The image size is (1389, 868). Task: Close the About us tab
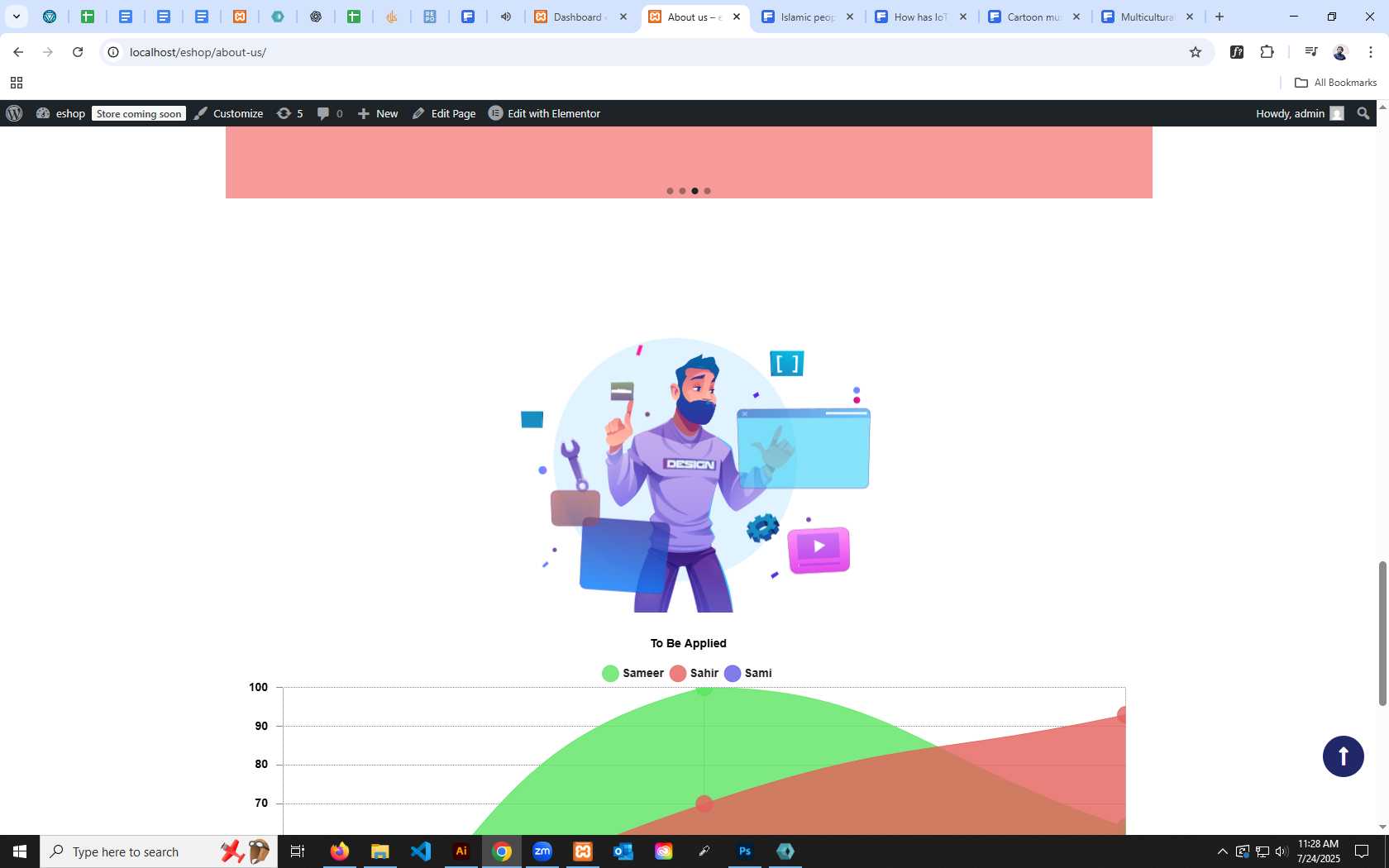[x=737, y=17]
